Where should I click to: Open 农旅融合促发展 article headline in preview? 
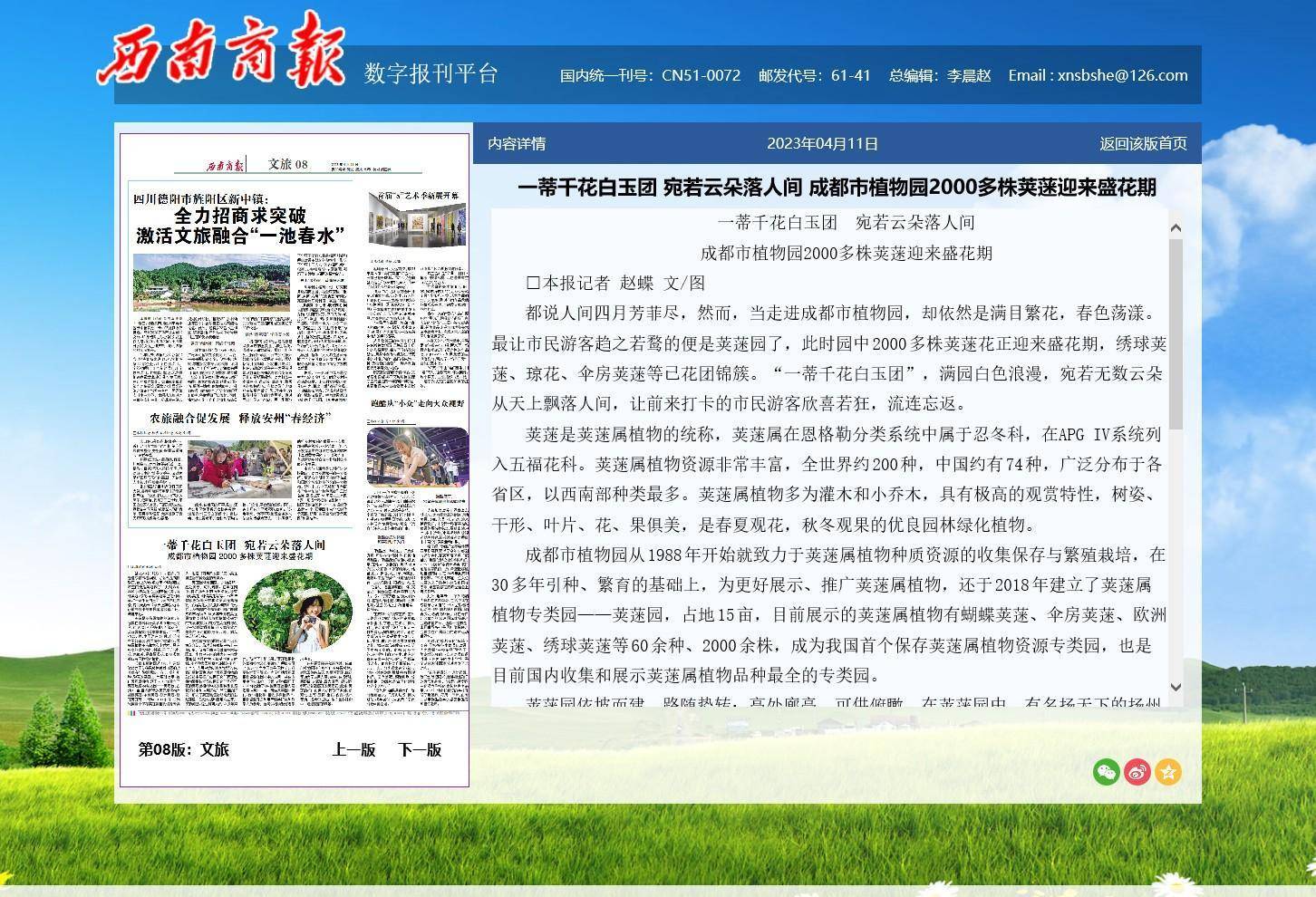click(240, 418)
